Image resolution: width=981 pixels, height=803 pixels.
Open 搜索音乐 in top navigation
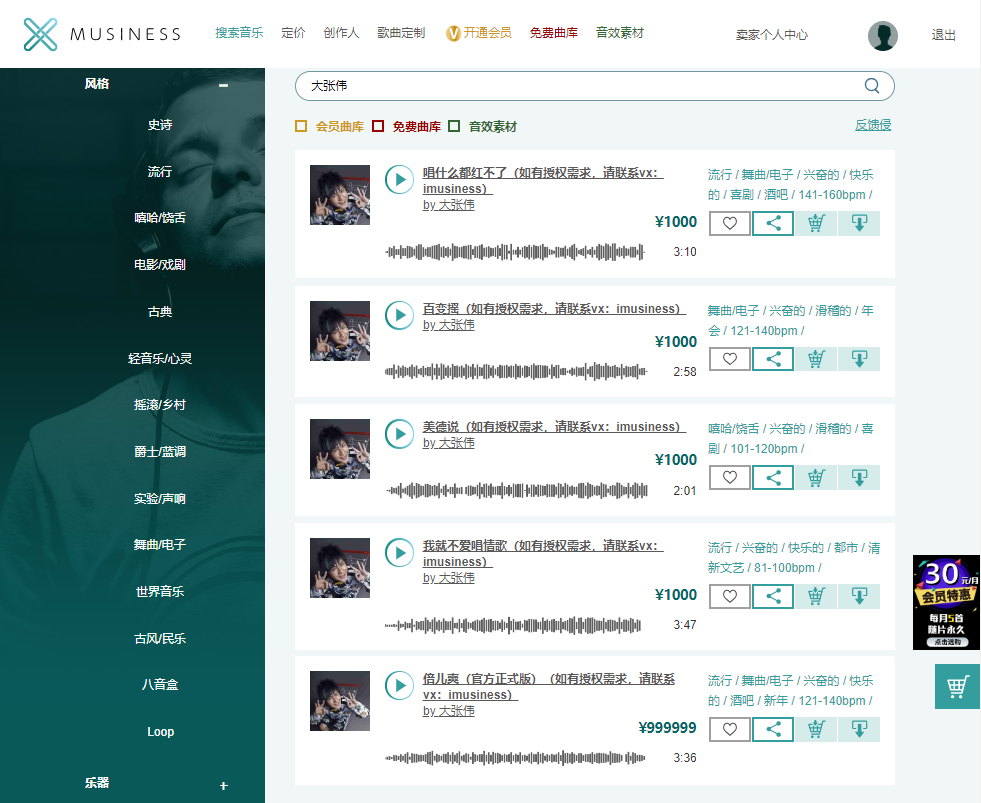pos(239,33)
